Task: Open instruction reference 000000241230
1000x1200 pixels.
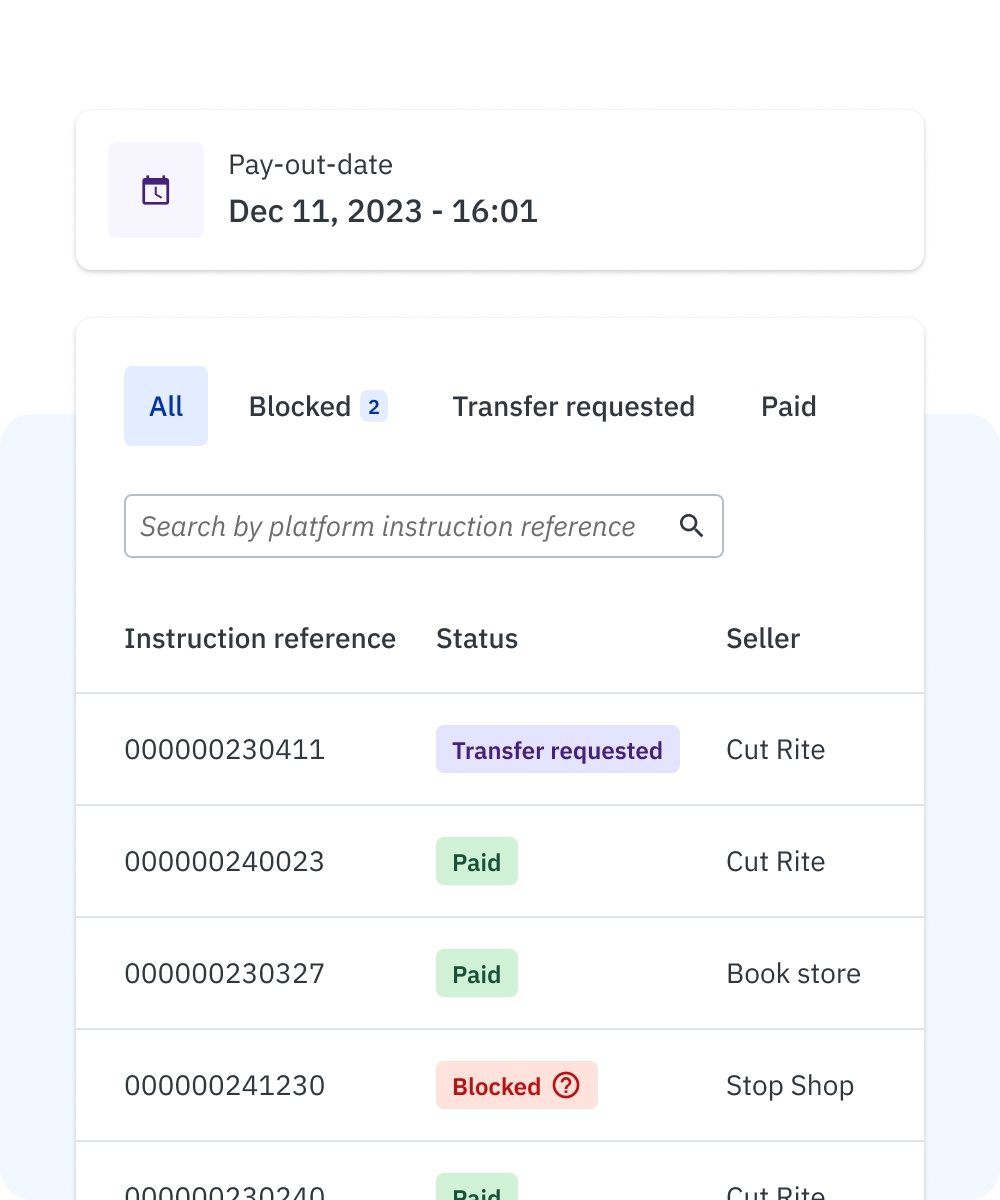Action: pos(225,1086)
